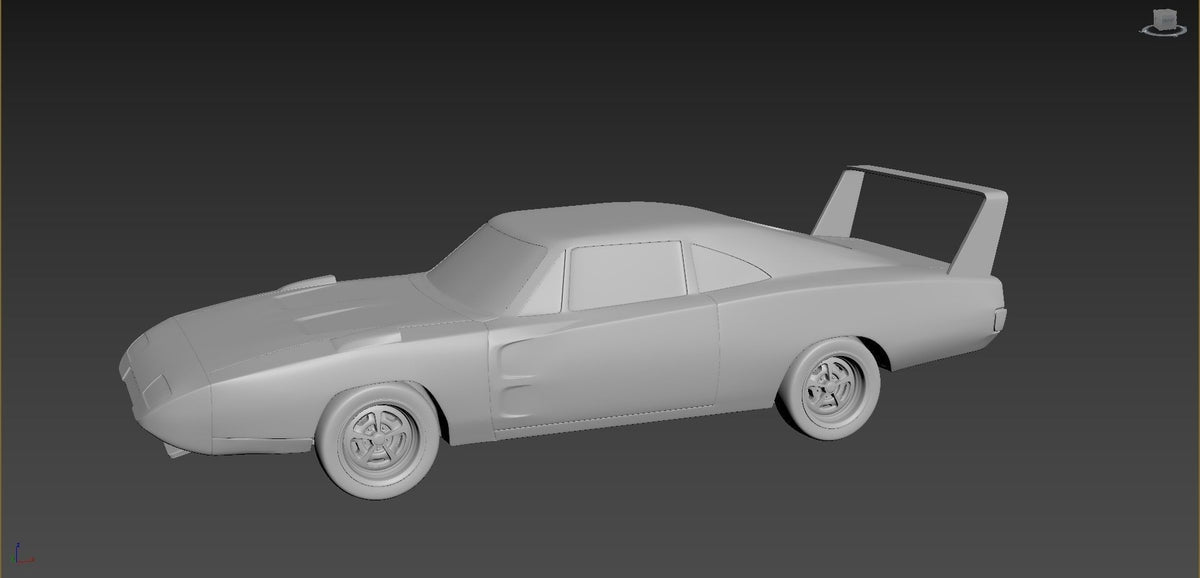The image size is (1200, 578).
Task: Click the ViewCube navigation cube
Action: point(1165,19)
